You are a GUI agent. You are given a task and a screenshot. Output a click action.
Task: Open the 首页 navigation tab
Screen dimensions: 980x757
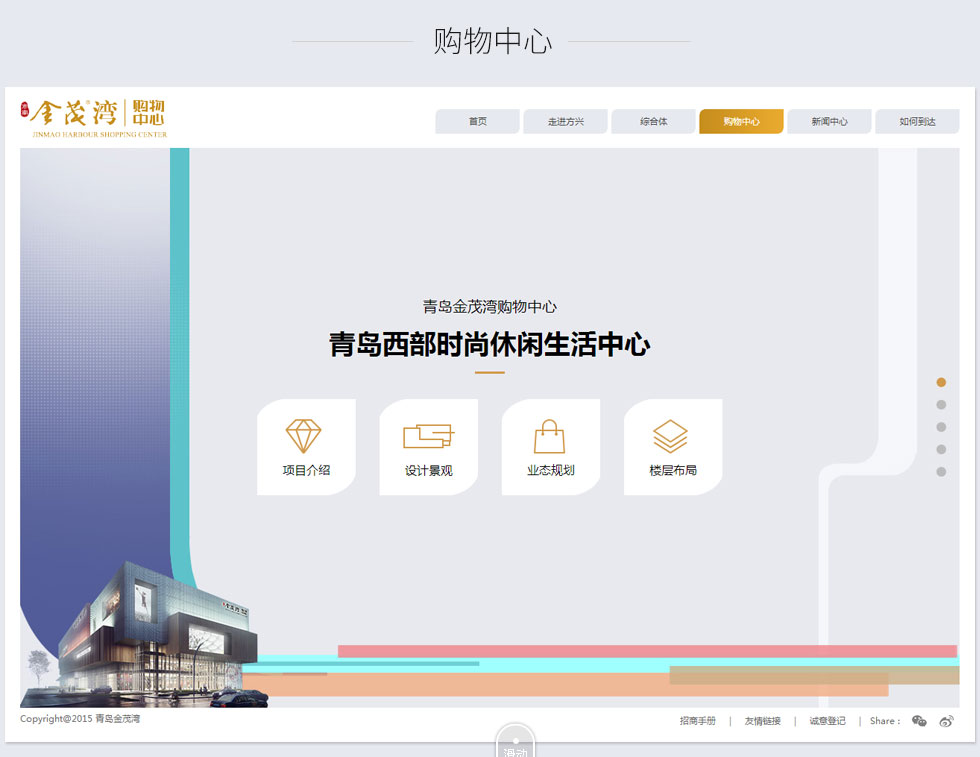tap(478, 122)
